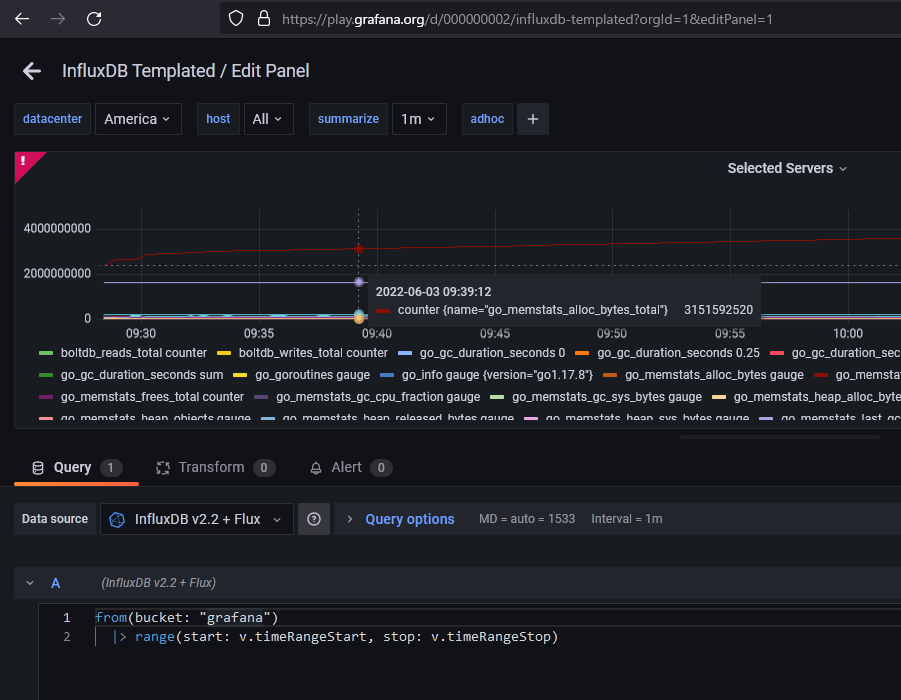This screenshot has height=700, width=901.
Task: Expand Query options
Action: point(409,519)
